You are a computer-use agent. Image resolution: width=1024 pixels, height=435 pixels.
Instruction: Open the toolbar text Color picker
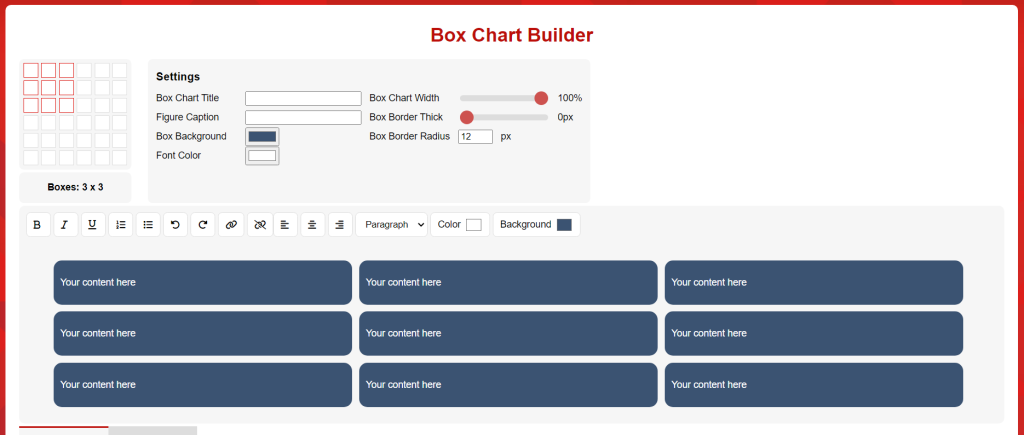pos(473,225)
